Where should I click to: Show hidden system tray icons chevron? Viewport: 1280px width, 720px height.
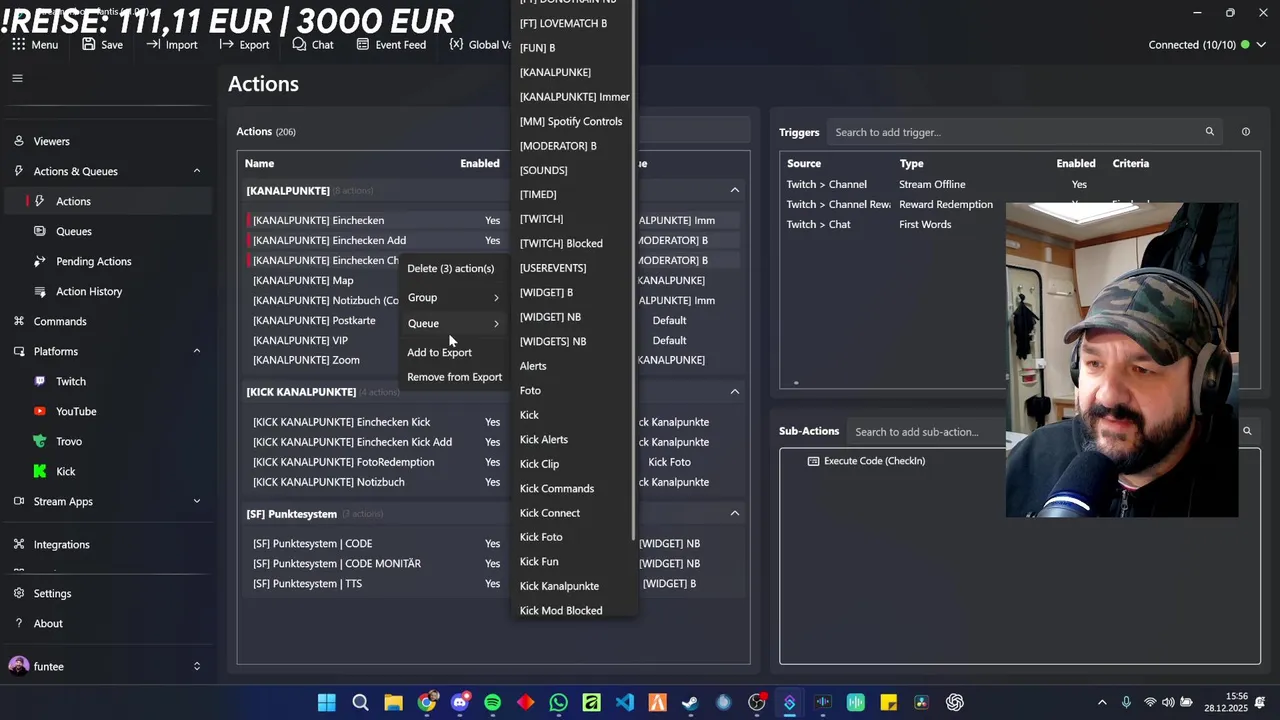1102,703
